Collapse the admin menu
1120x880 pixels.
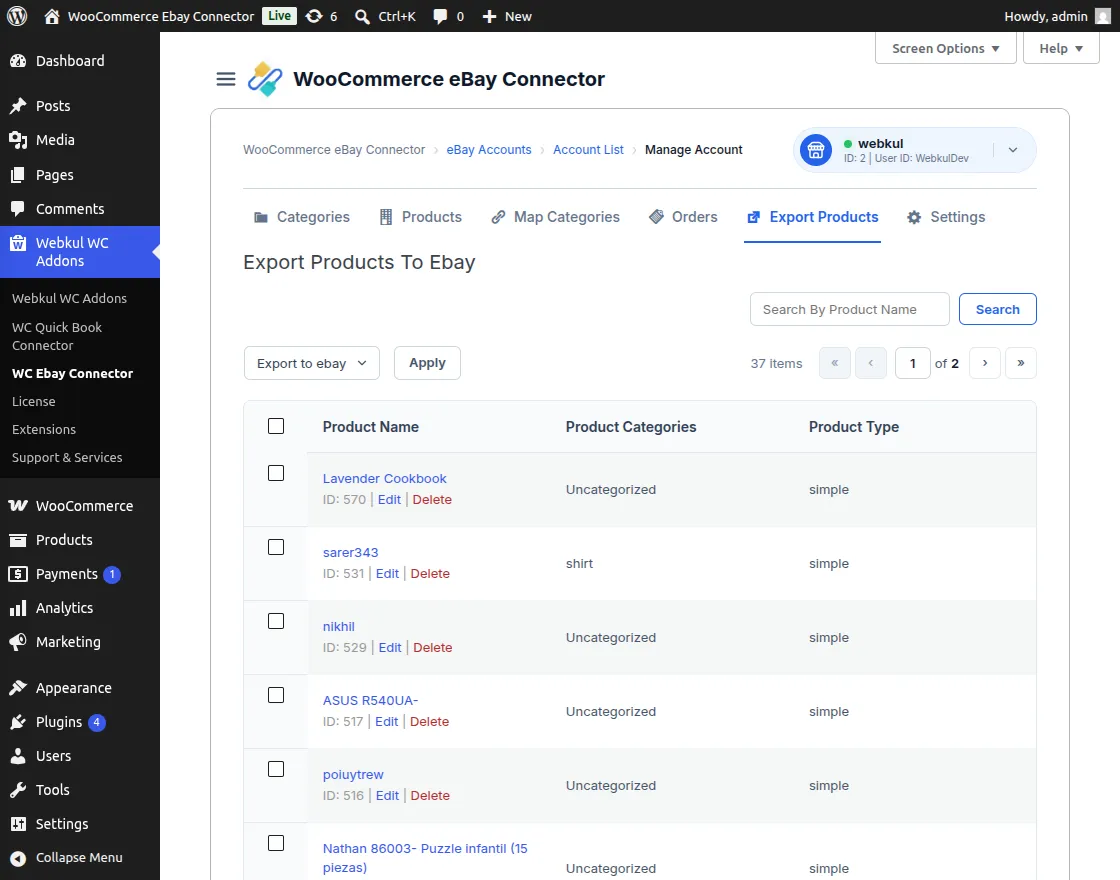(x=80, y=858)
